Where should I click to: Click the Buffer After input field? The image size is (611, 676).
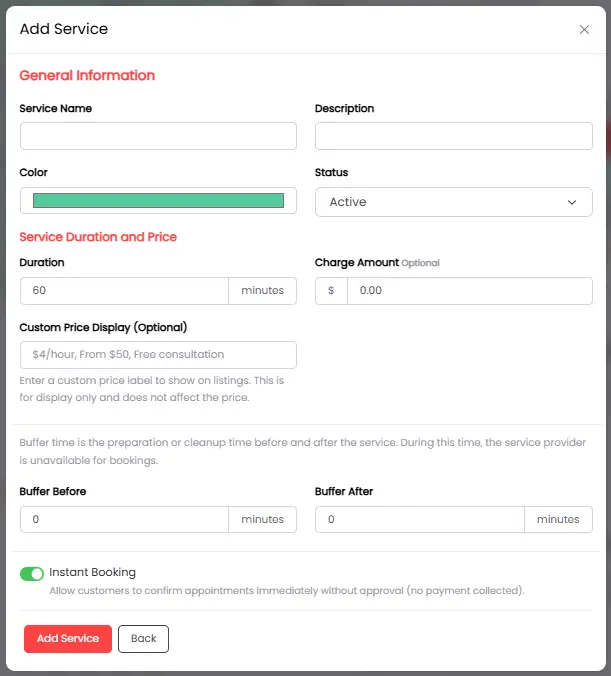[x=419, y=519]
